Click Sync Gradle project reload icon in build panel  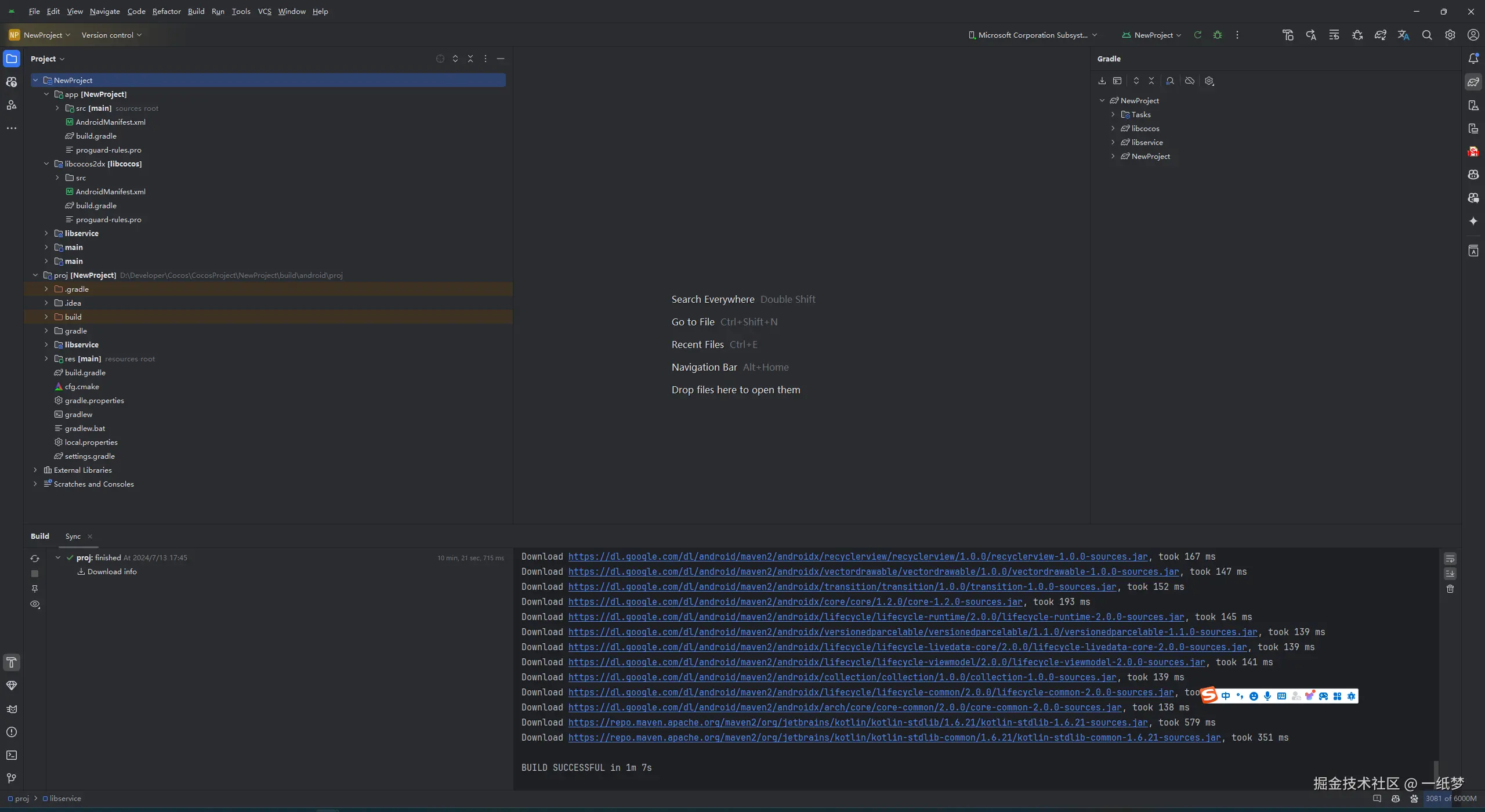pos(35,558)
